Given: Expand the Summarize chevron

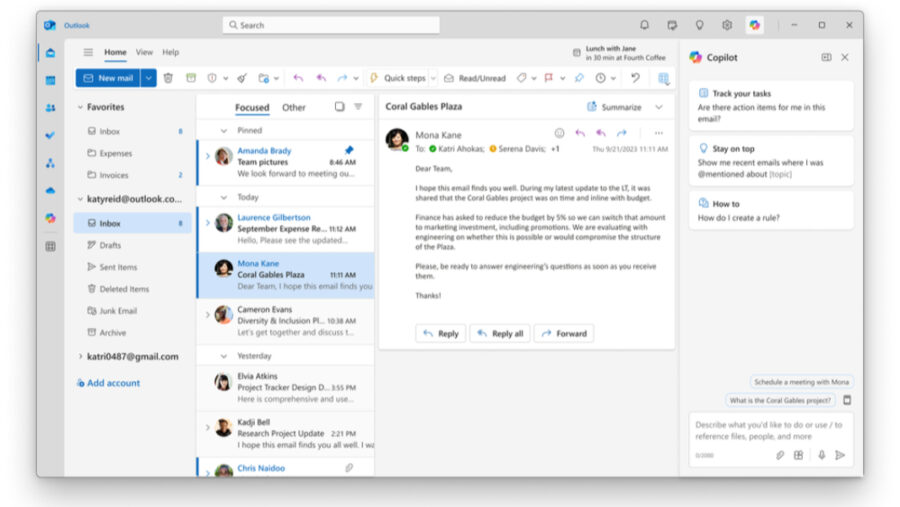Looking at the screenshot, I should tap(659, 107).
